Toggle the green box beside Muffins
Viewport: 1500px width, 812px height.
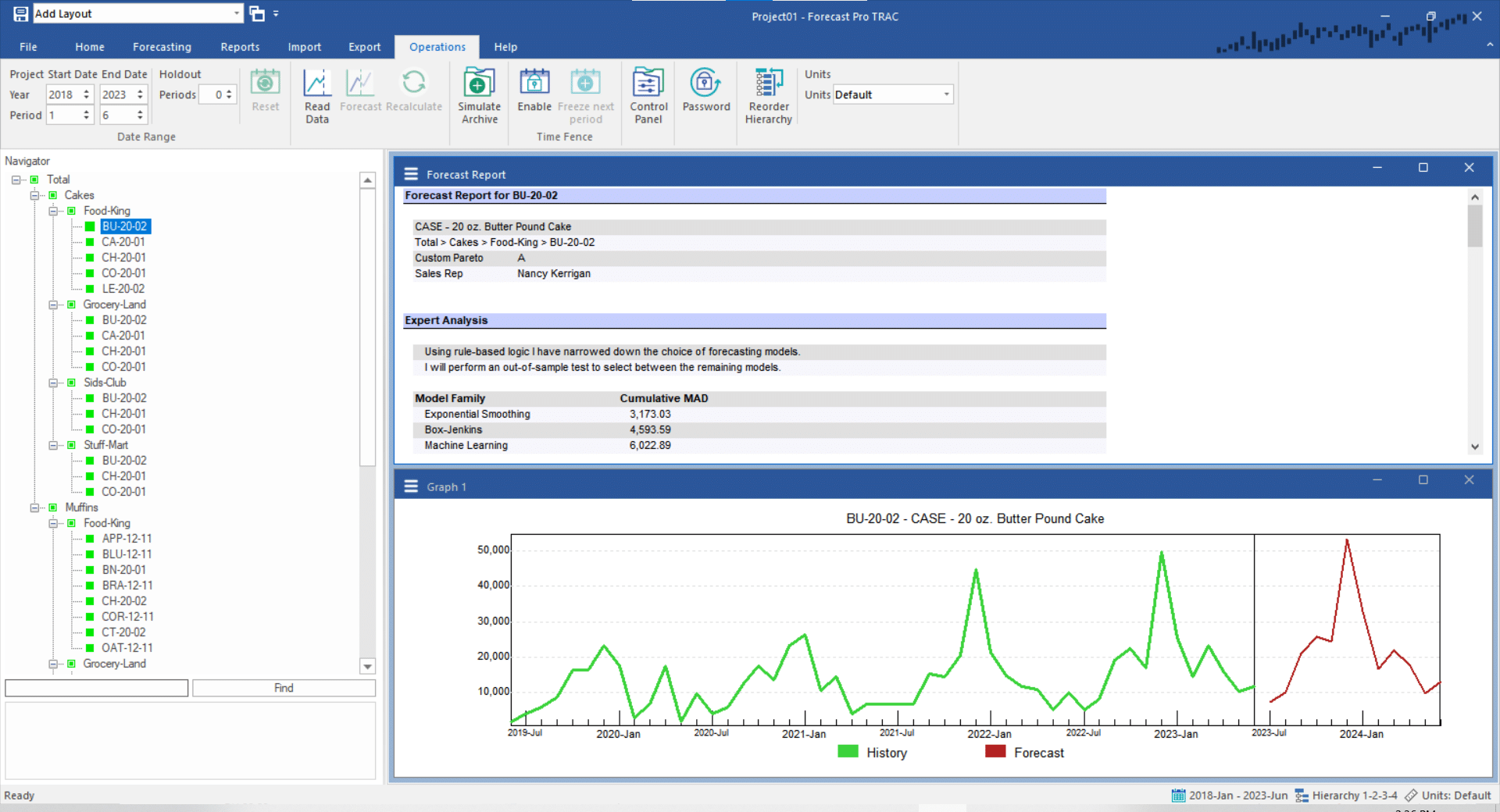point(53,507)
